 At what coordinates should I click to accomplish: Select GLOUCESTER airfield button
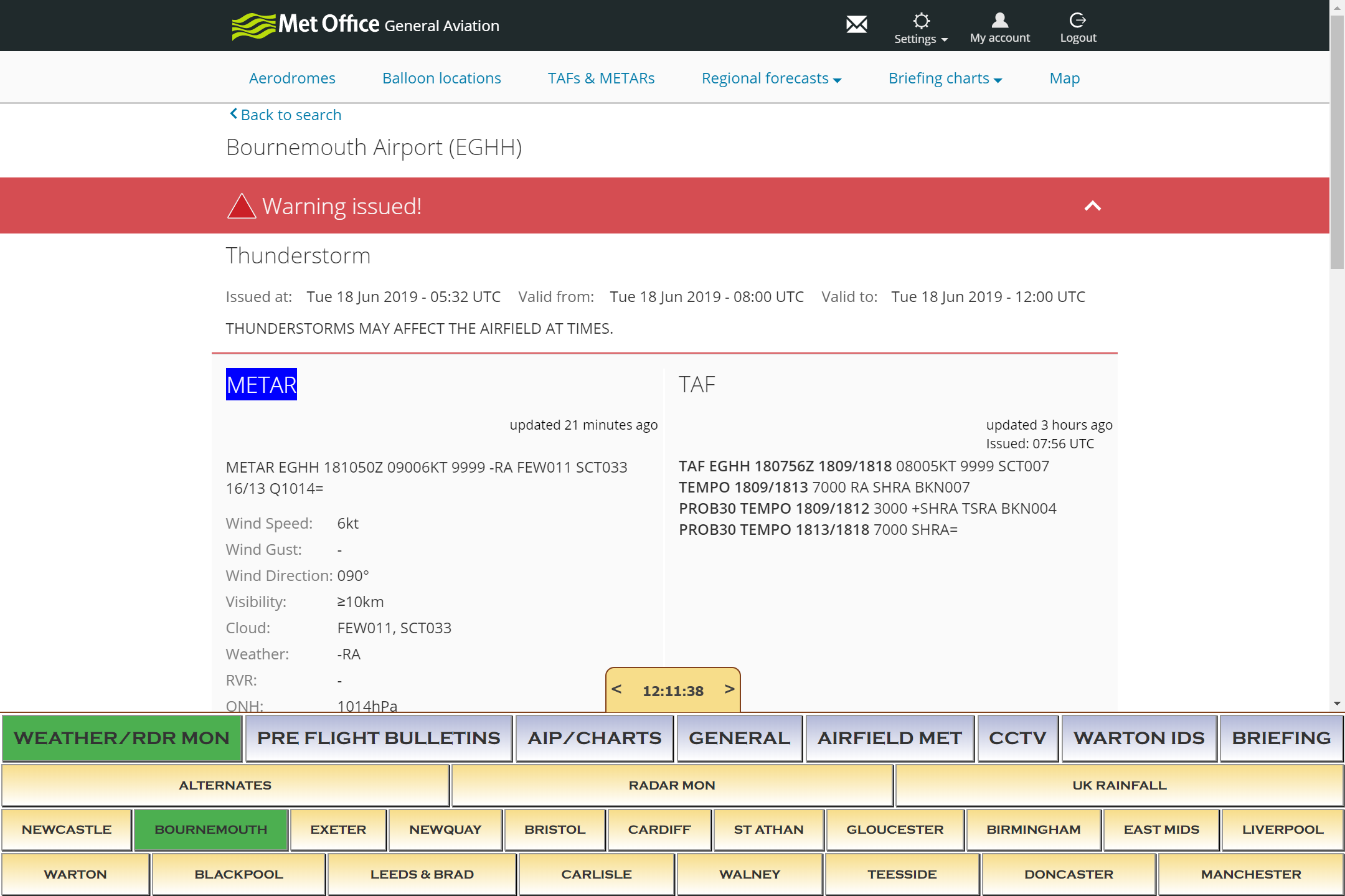(895, 830)
